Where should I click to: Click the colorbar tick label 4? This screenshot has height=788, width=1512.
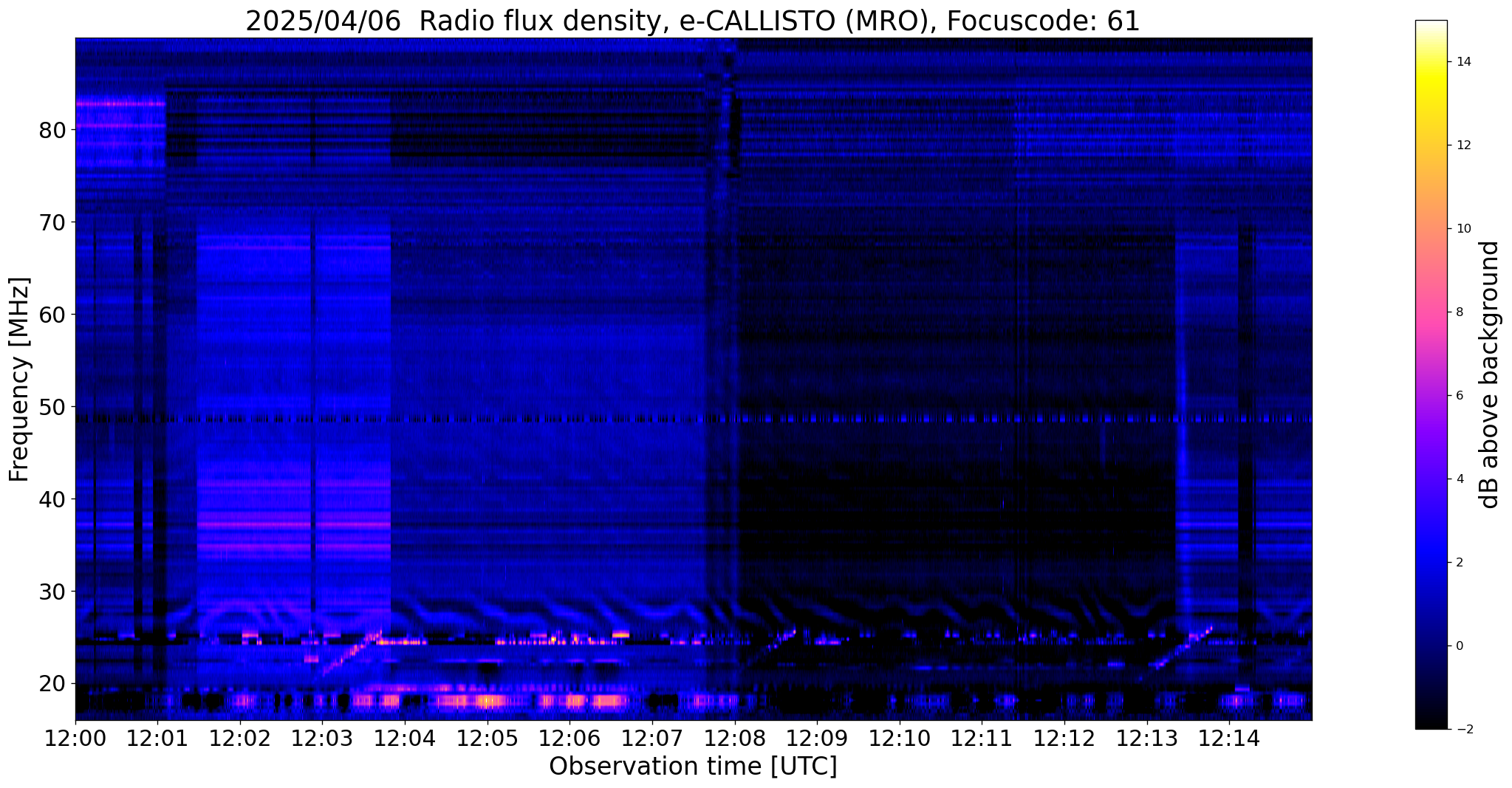[x=1458, y=479]
